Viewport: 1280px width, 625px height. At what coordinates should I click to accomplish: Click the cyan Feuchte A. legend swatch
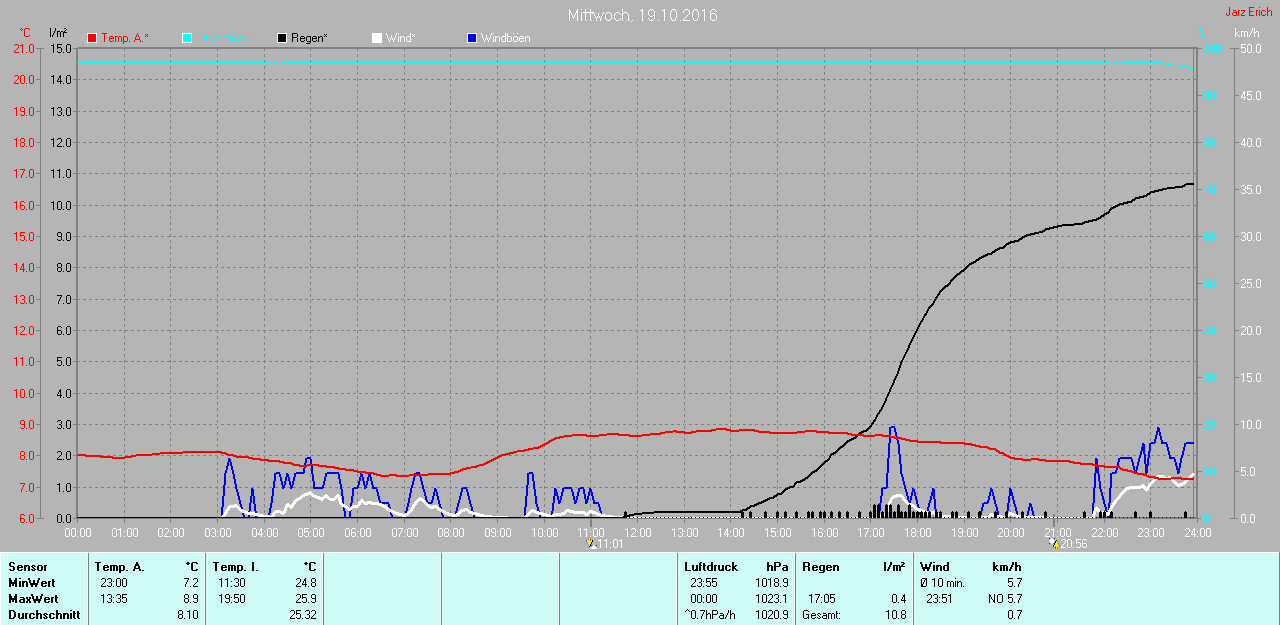[187, 38]
